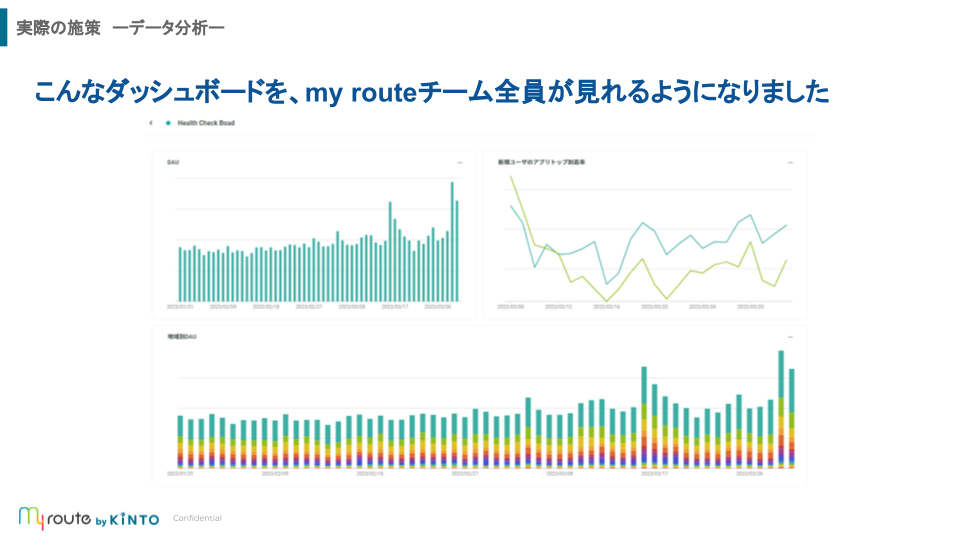
Task: Click the my route by KINTO logo
Action: pos(88,518)
